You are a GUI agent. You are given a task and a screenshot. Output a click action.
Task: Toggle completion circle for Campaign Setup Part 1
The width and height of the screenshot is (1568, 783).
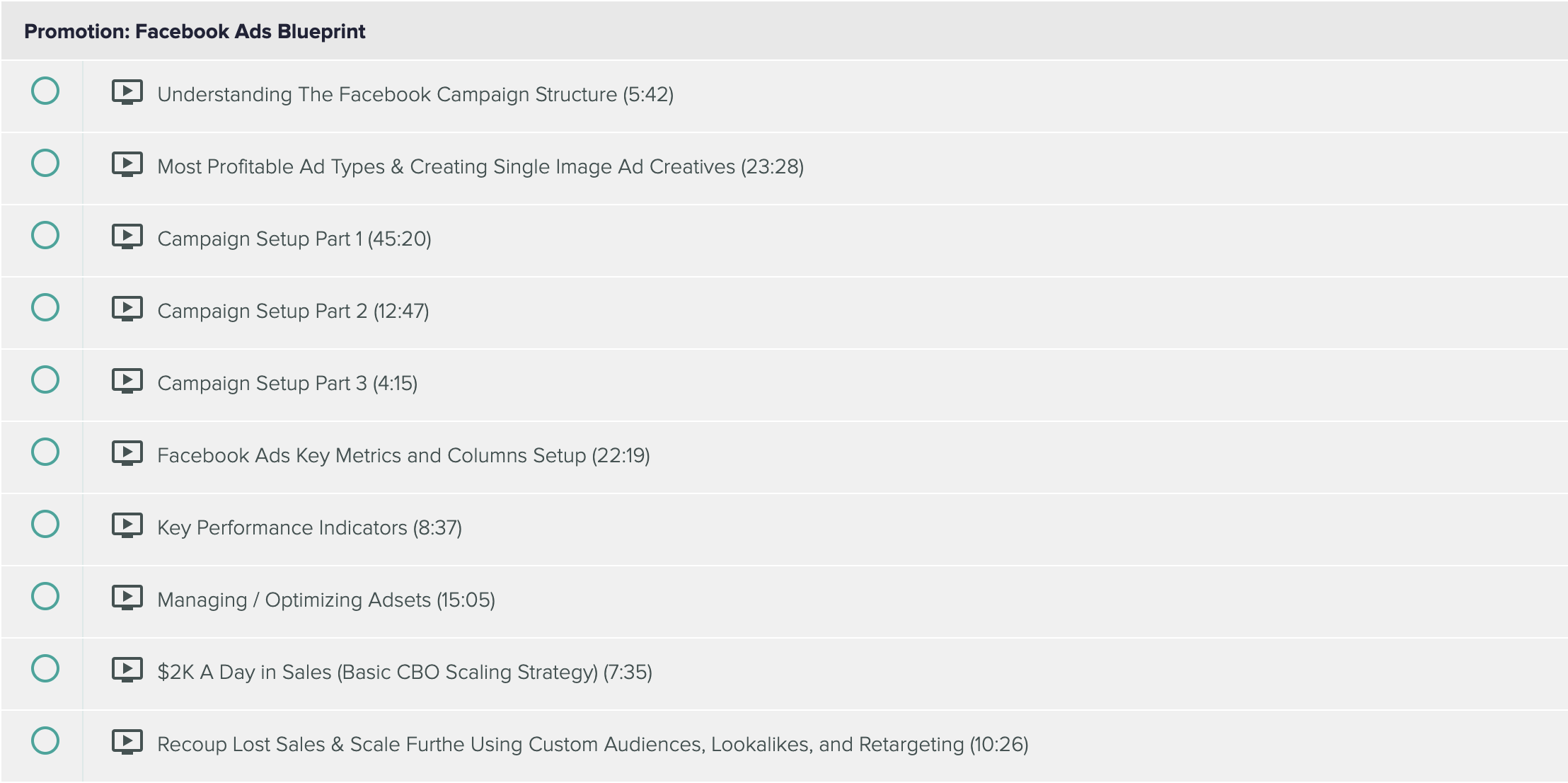coord(45,235)
